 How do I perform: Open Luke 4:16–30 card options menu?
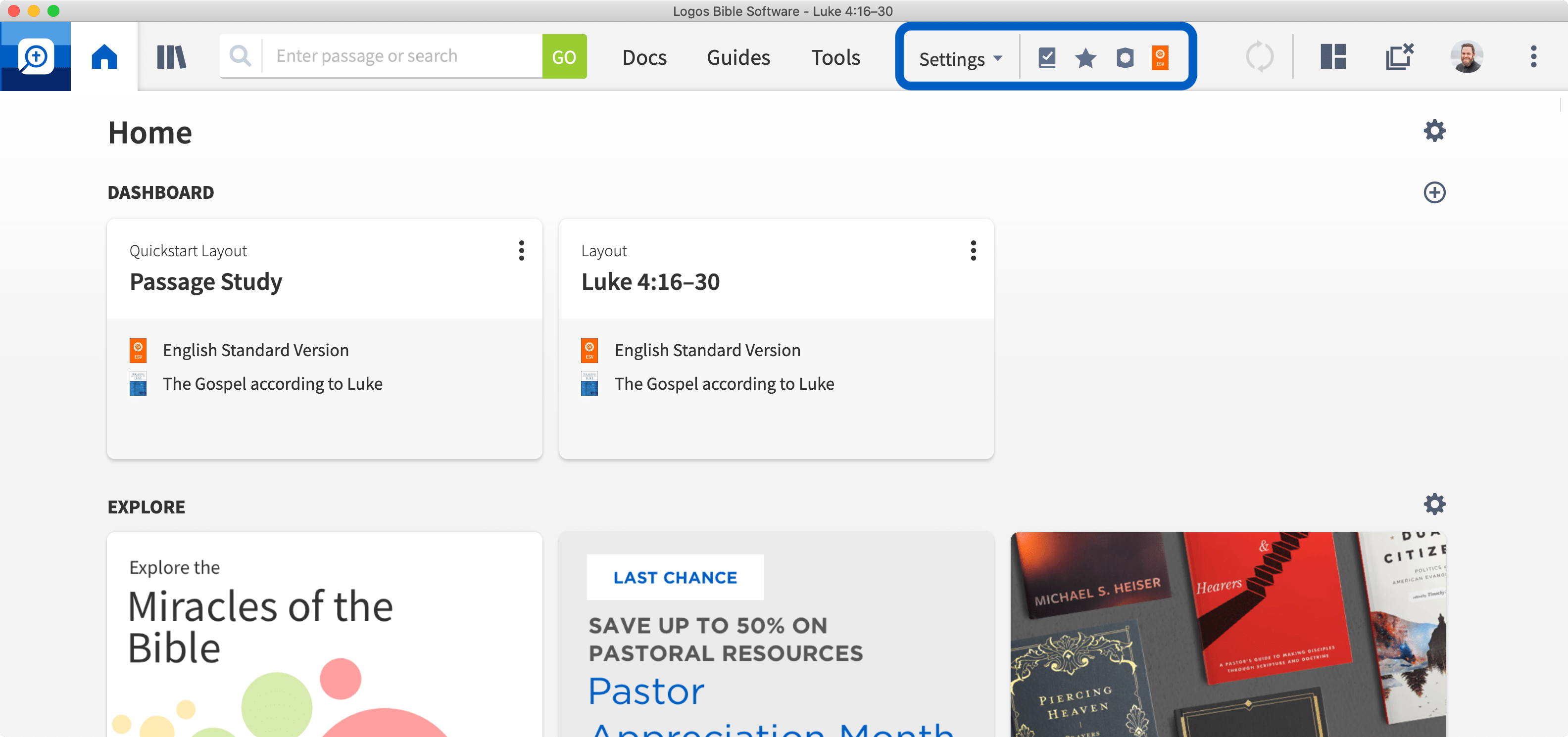pyautogui.click(x=973, y=251)
